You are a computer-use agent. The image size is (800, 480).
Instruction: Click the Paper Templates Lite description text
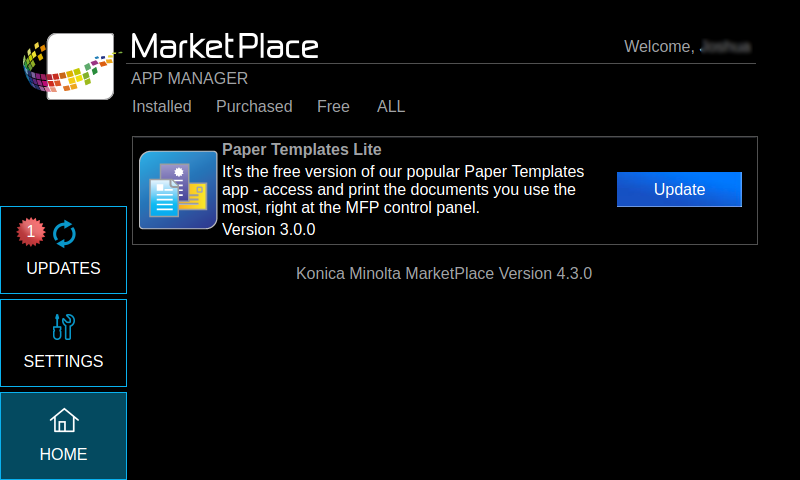point(403,189)
